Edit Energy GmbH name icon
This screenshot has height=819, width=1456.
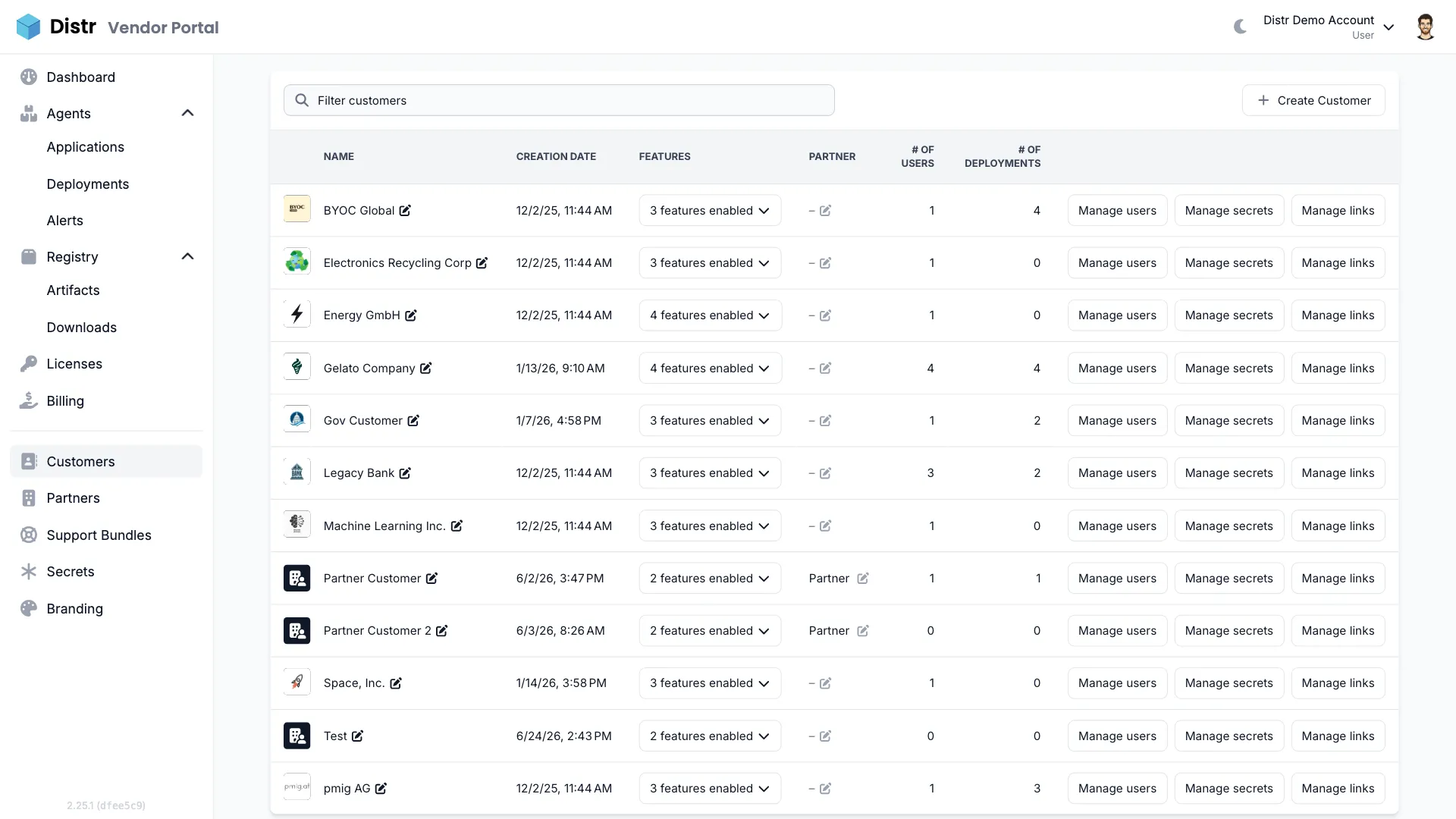pos(411,315)
